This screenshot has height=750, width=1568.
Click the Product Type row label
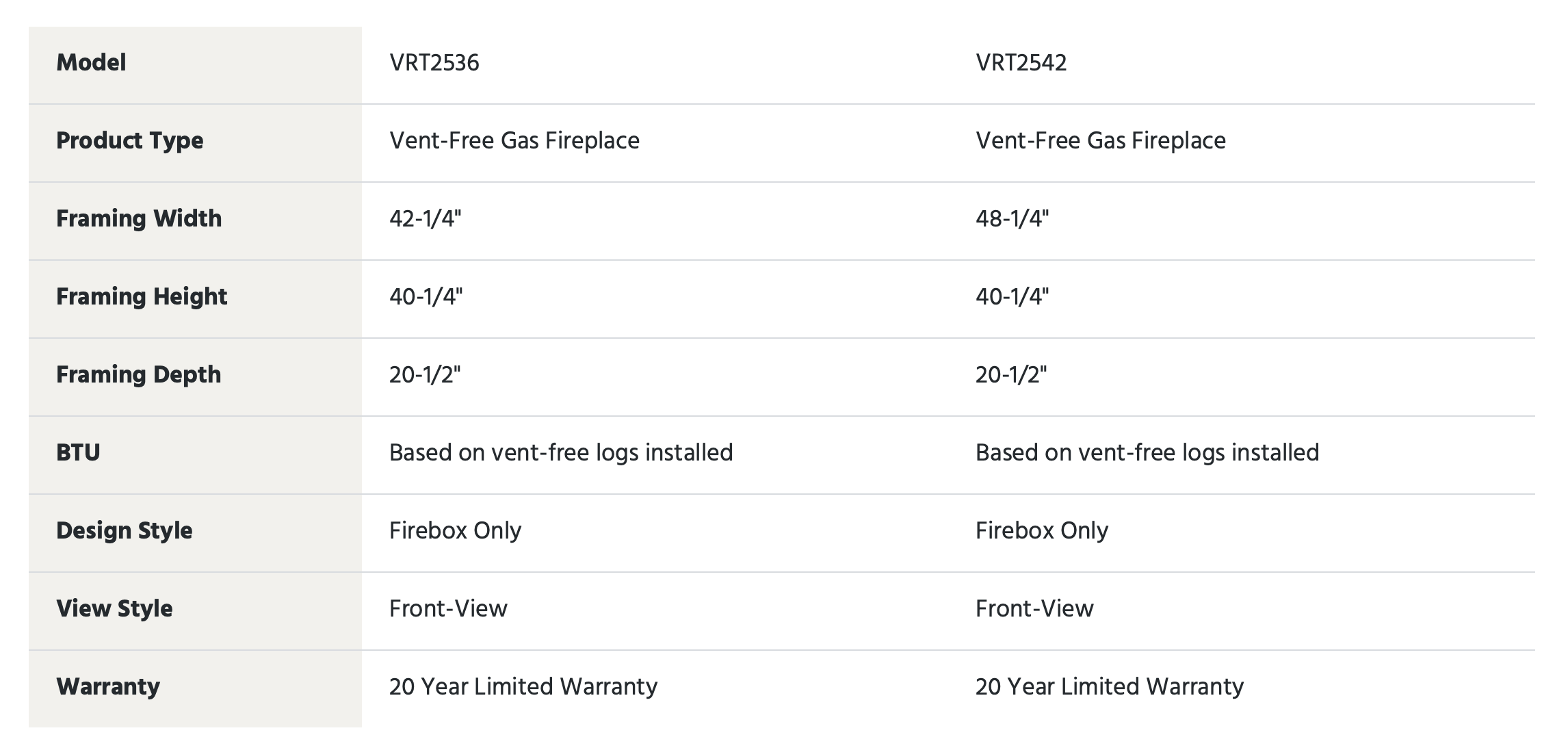pyautogui.click(x=130, y=141)
